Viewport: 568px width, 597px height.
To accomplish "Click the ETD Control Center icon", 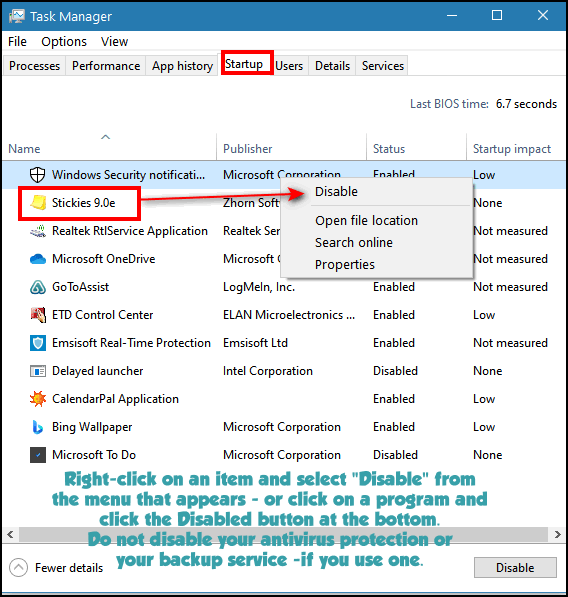I will click(x=38, y=315).
